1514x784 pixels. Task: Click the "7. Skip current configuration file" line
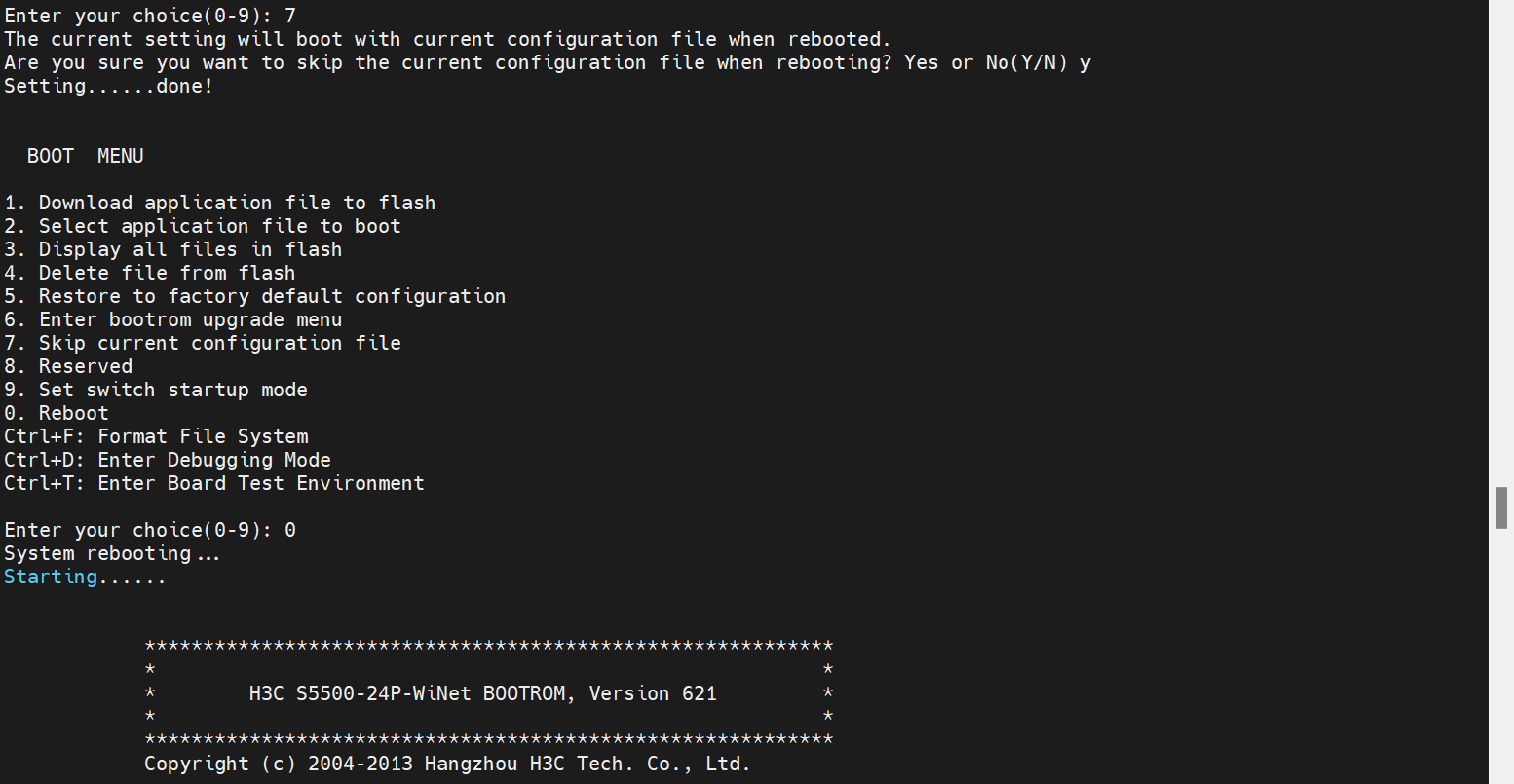point(202,343)
